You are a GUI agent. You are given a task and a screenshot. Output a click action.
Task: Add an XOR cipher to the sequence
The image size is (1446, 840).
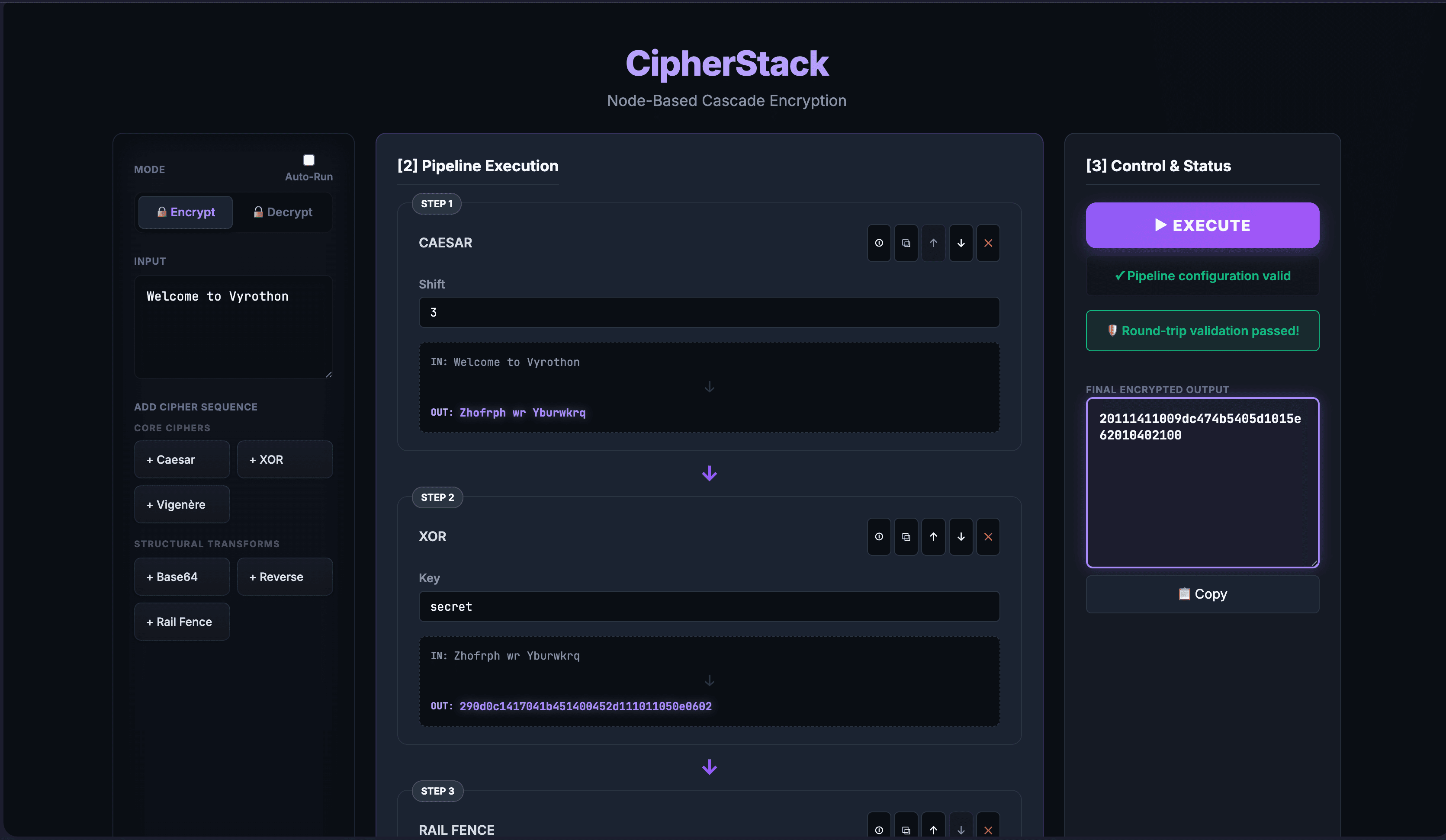pos(285,460)
